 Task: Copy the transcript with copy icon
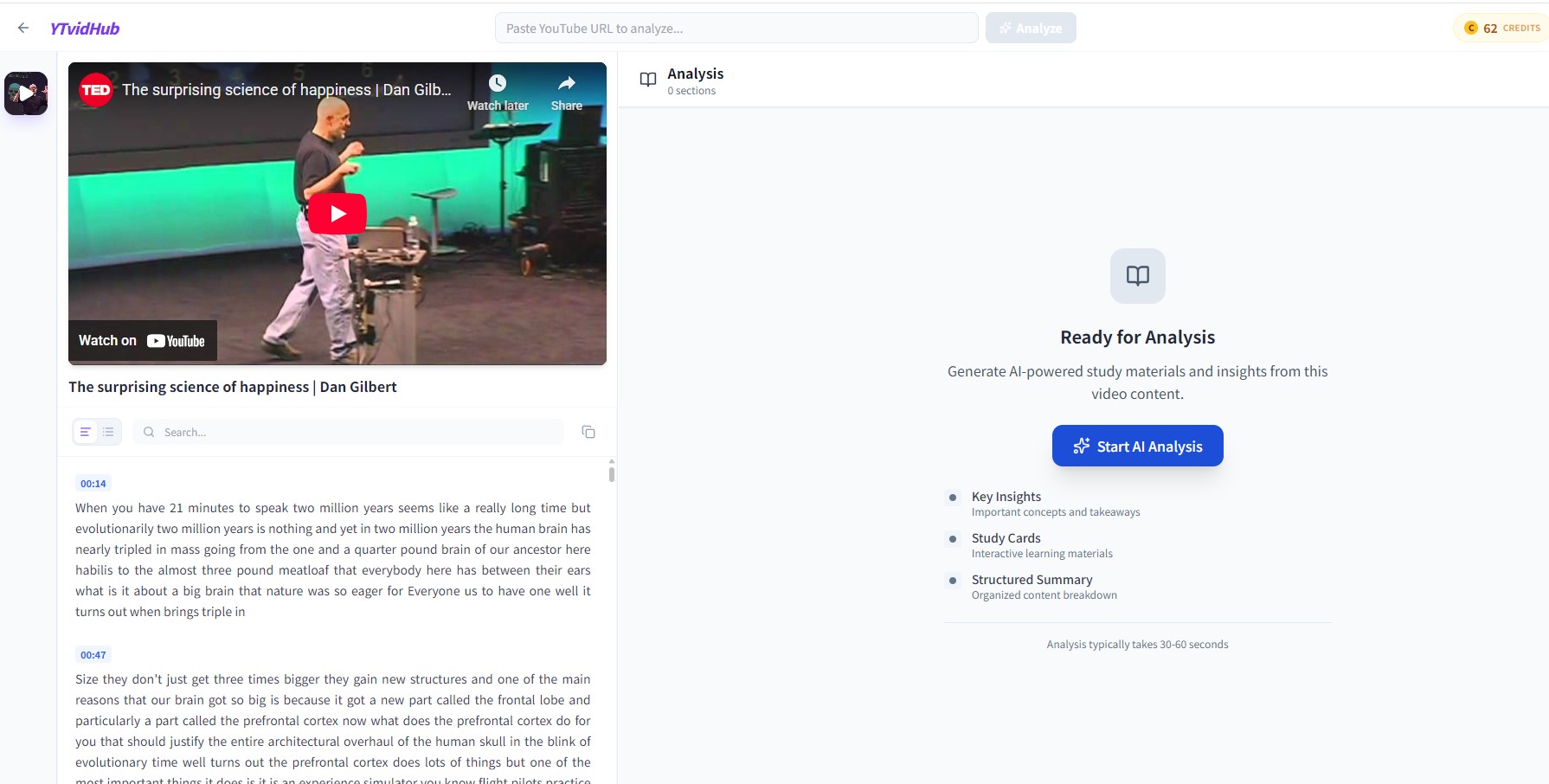pyautogui.click(x=588, y=432)
